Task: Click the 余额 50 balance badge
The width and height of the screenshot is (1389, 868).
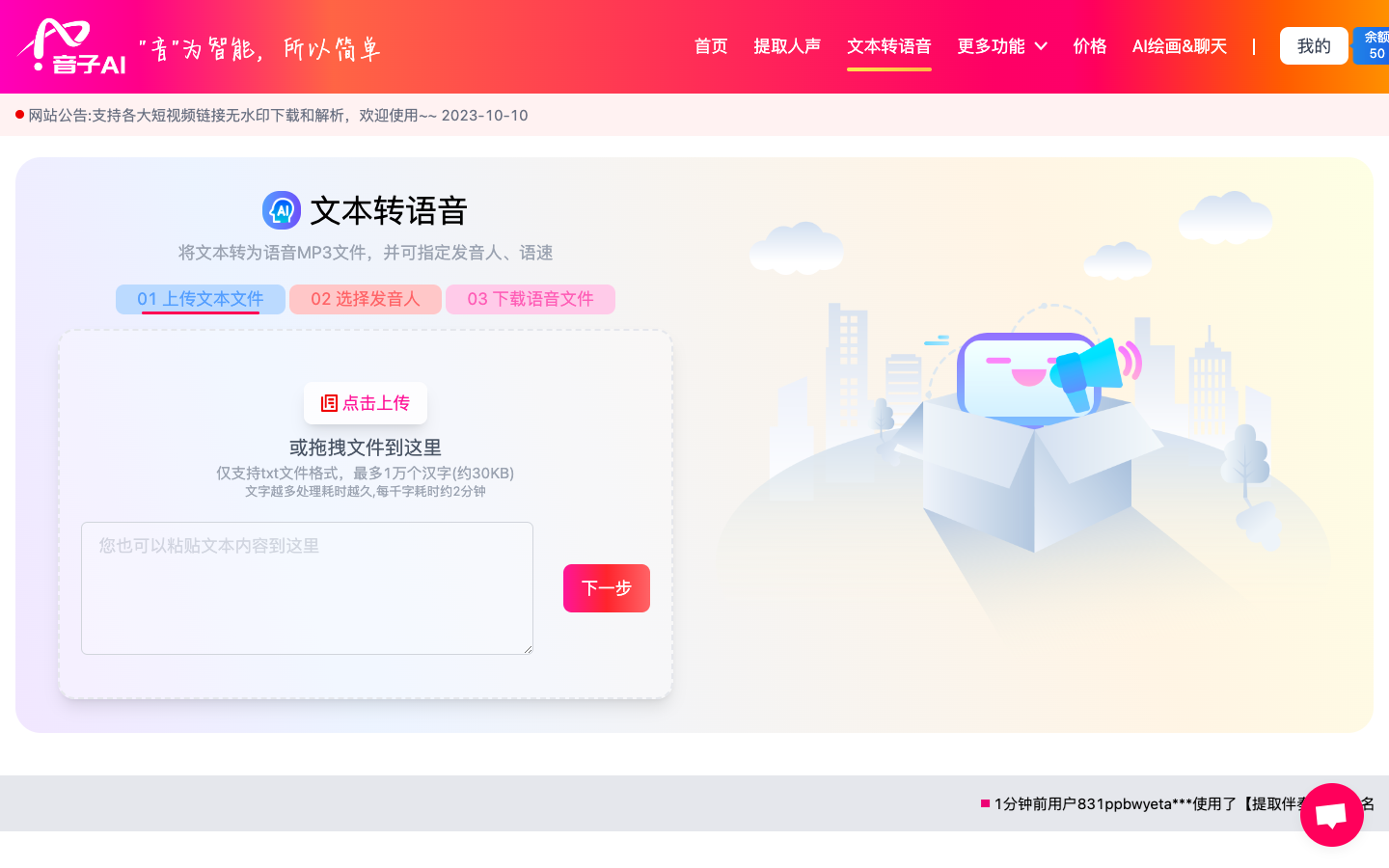Action: pyautogui.click(x=1374, y=45)
